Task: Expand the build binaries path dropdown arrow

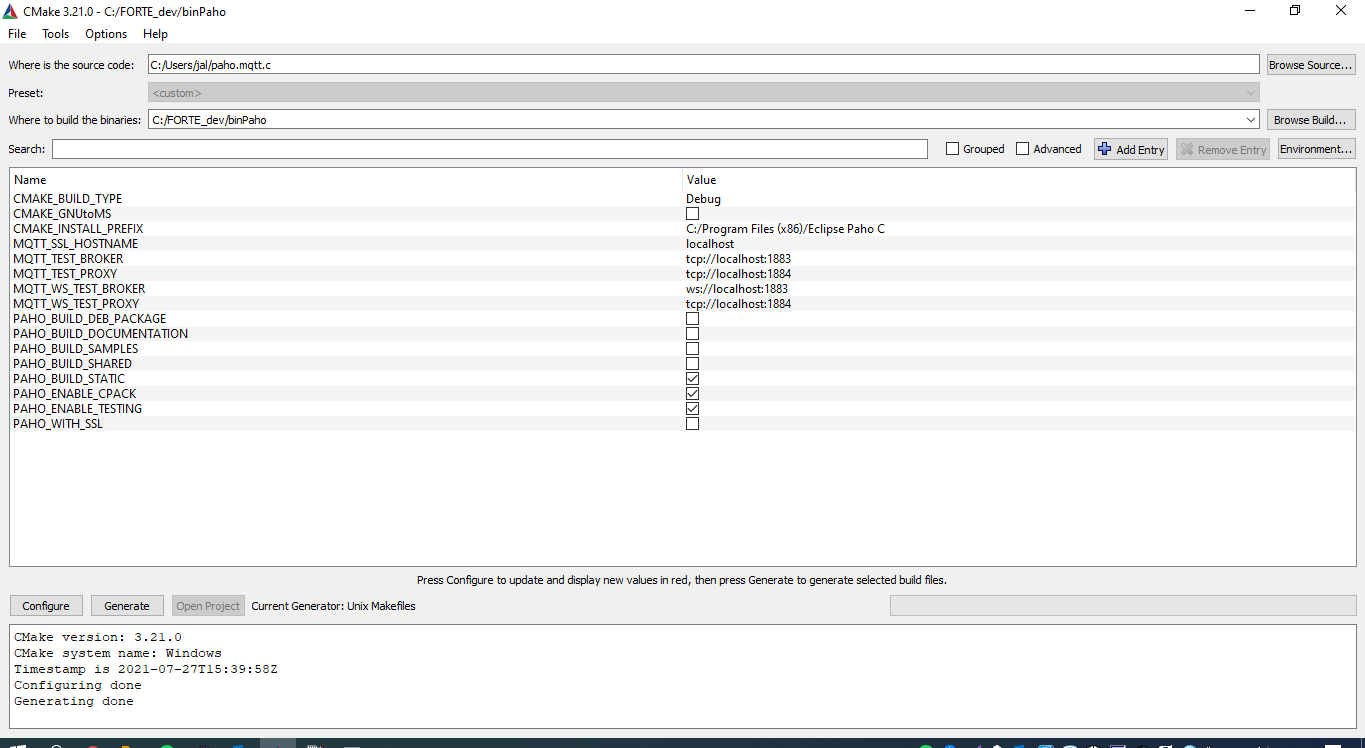Action: [1250, 120]
